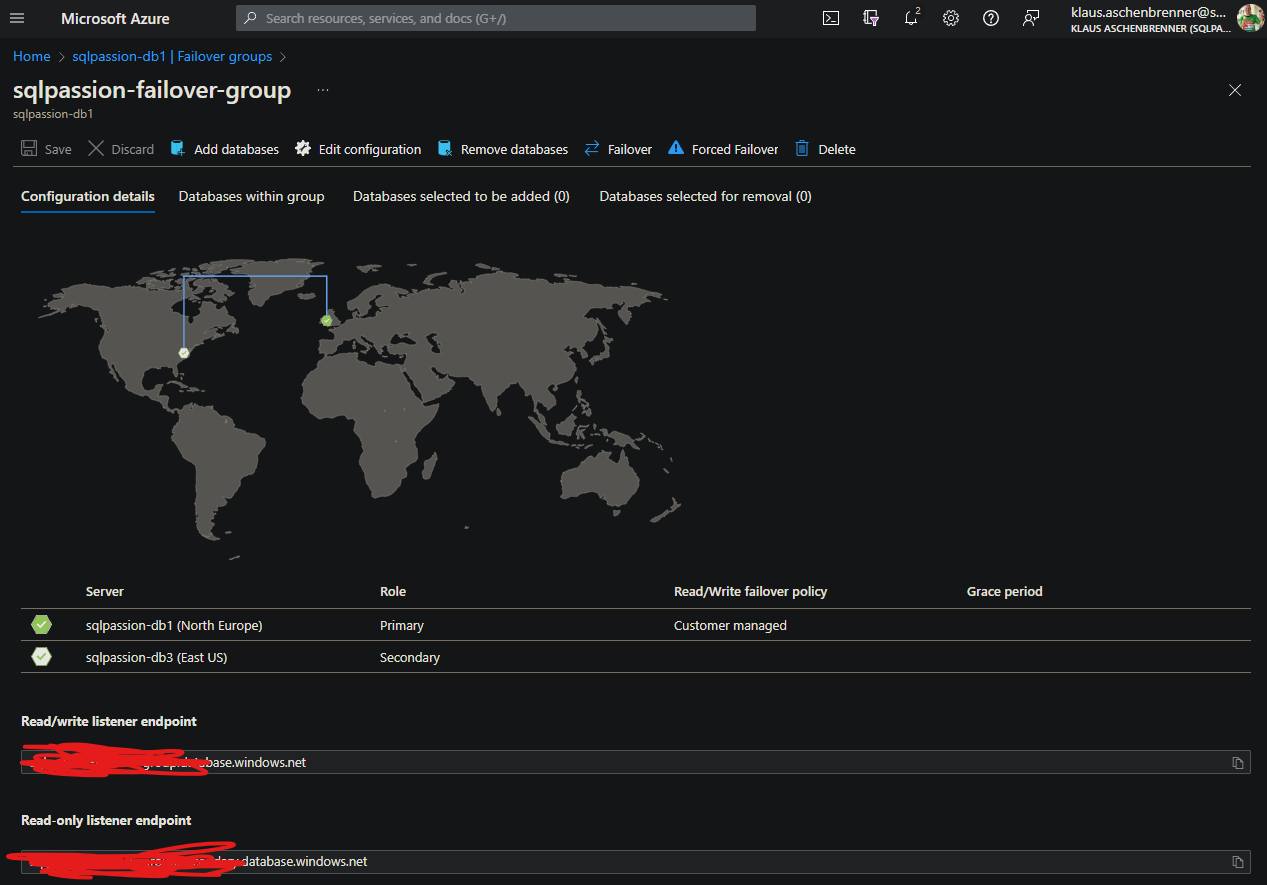Go to the Home breadcrumb
Screen dimensions: 1267x885
(32, 57)
